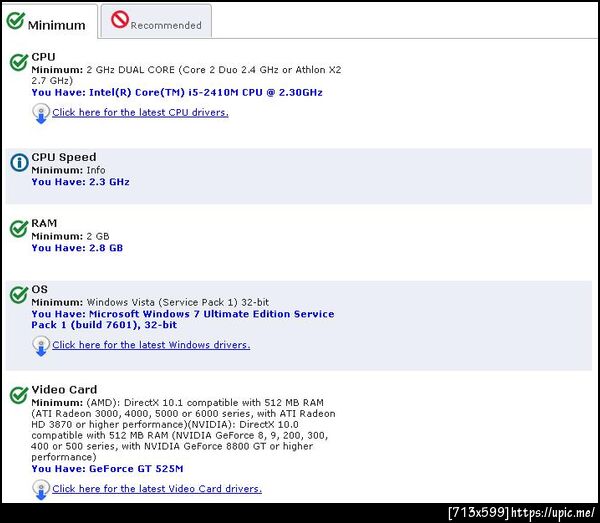
Task: Select the CPU Speed heading
Action: (x=64, y=157)
